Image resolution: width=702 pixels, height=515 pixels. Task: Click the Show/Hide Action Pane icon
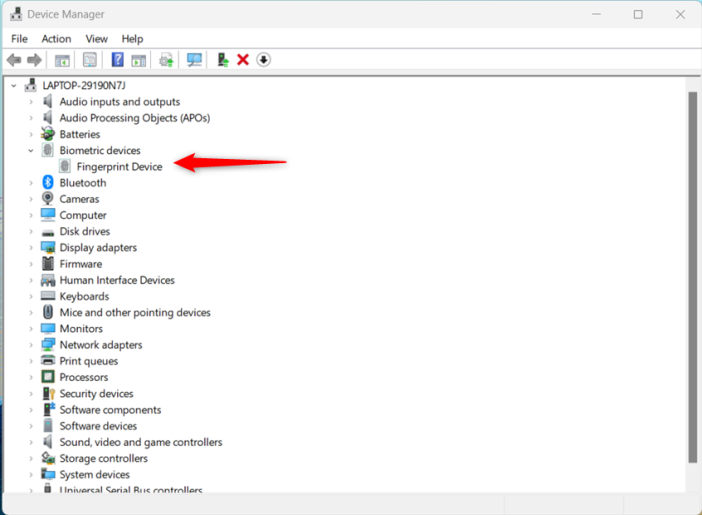coord(139,60)
